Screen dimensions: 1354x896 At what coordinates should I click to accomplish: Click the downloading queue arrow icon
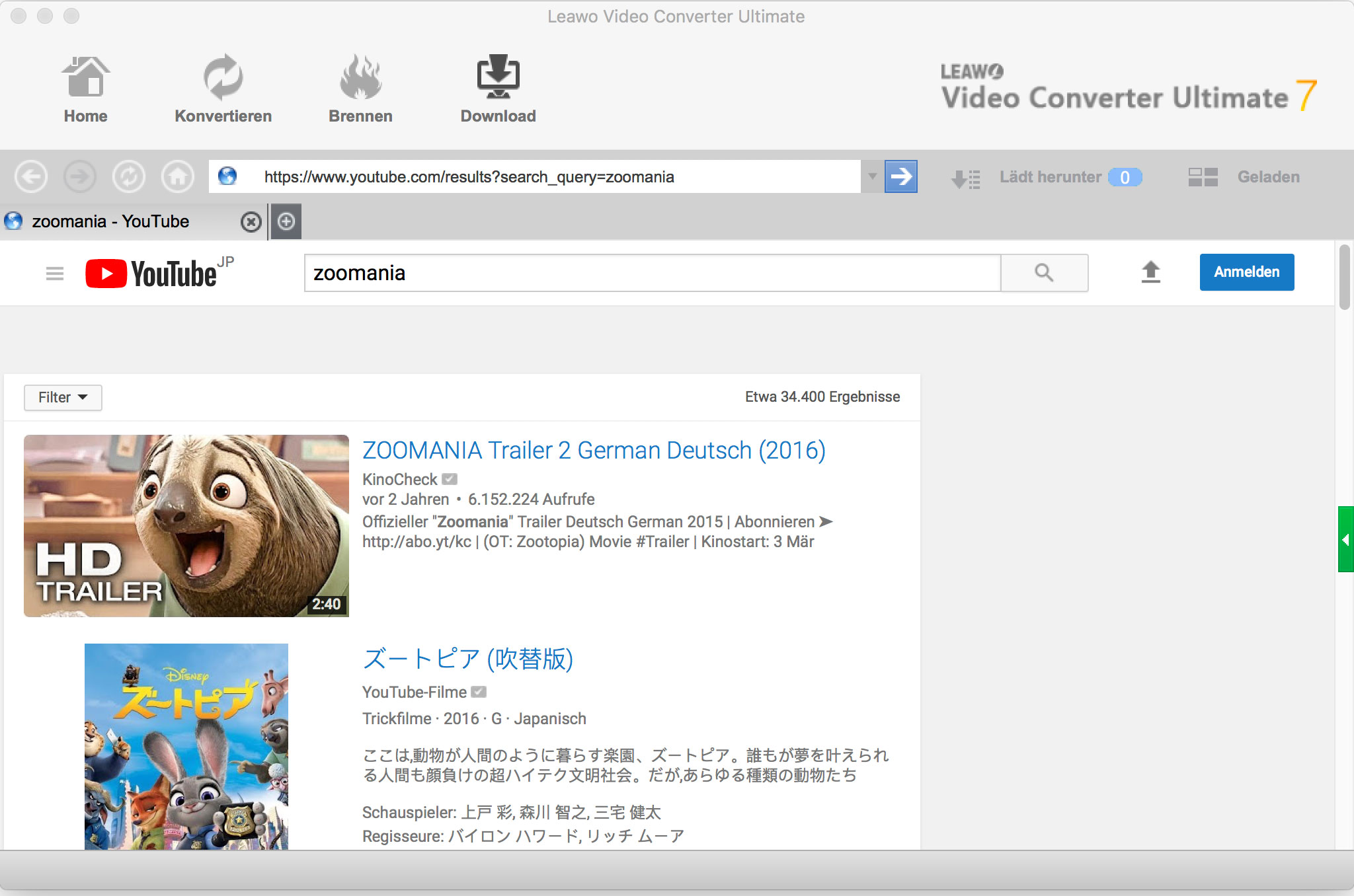[965, 178]
